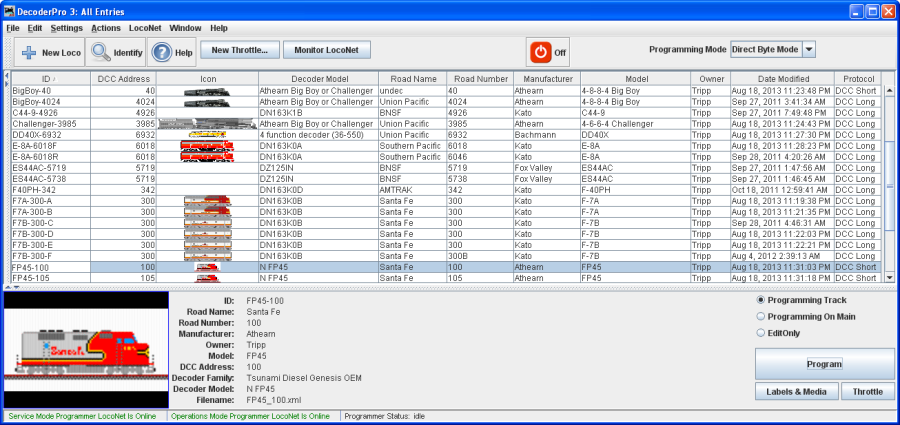The height and width of the screenshot is (425, 900).
Task: Click the BigBoy-40 locomotive icon in table
Action: pyautogui.click(x=208, y=91)
